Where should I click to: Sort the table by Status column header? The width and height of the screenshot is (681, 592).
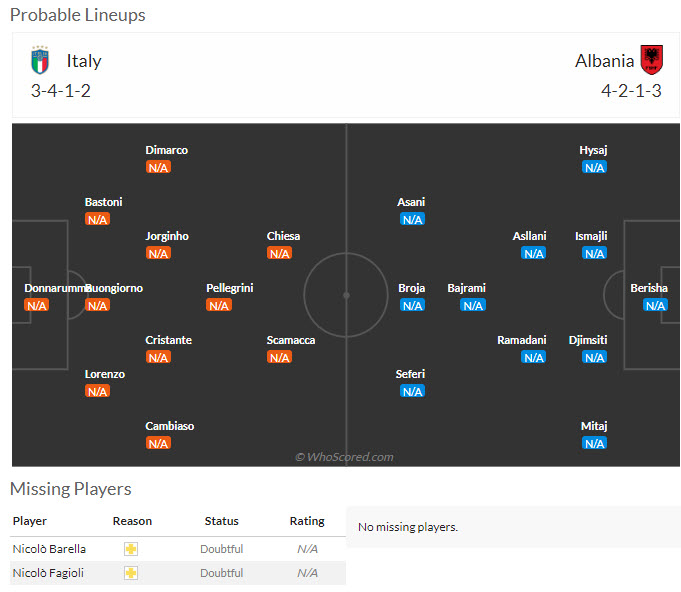pyautogui.click(x=221, y=521)
